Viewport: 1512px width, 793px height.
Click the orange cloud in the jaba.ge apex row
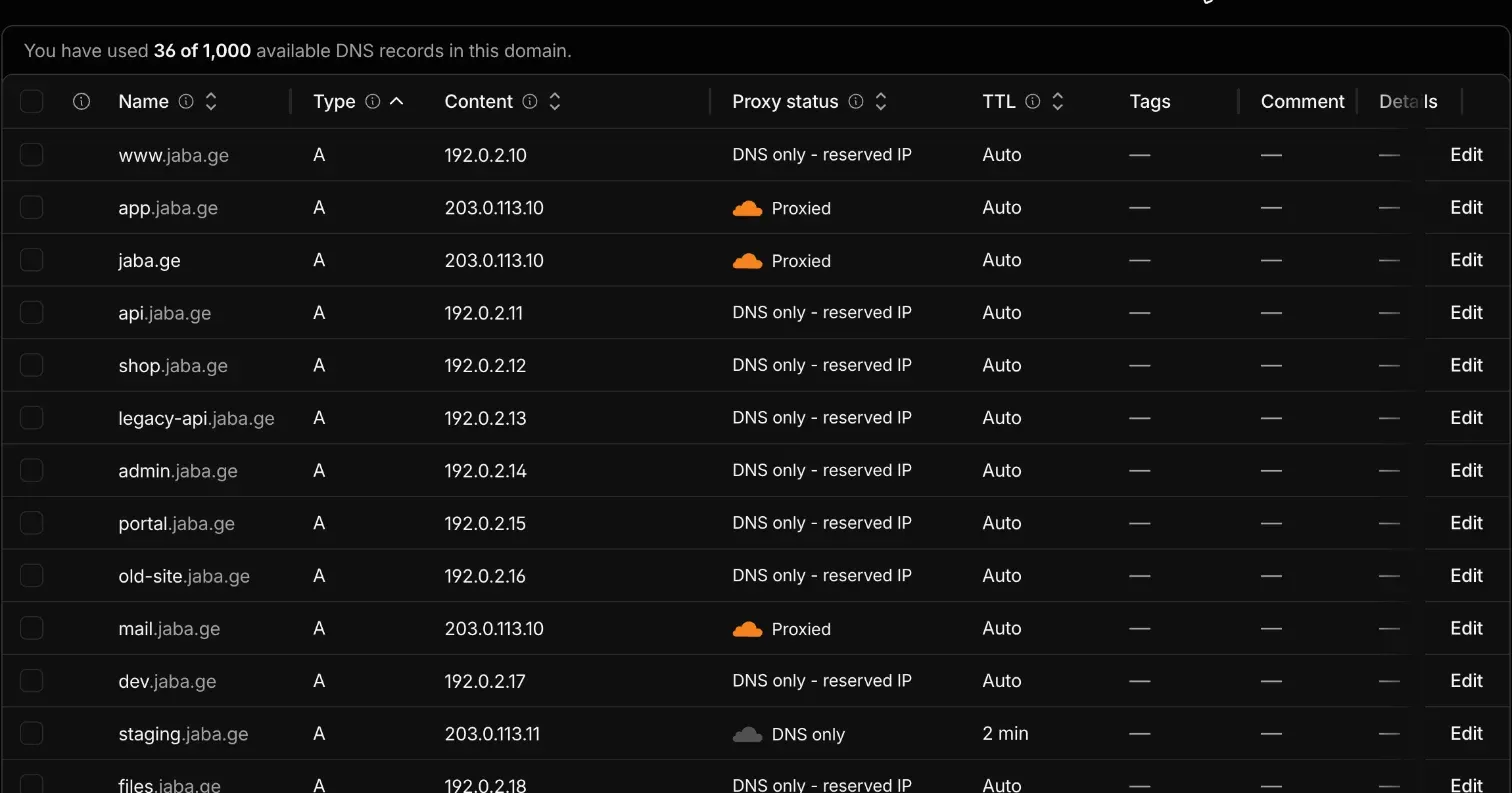tap(747, 261)
